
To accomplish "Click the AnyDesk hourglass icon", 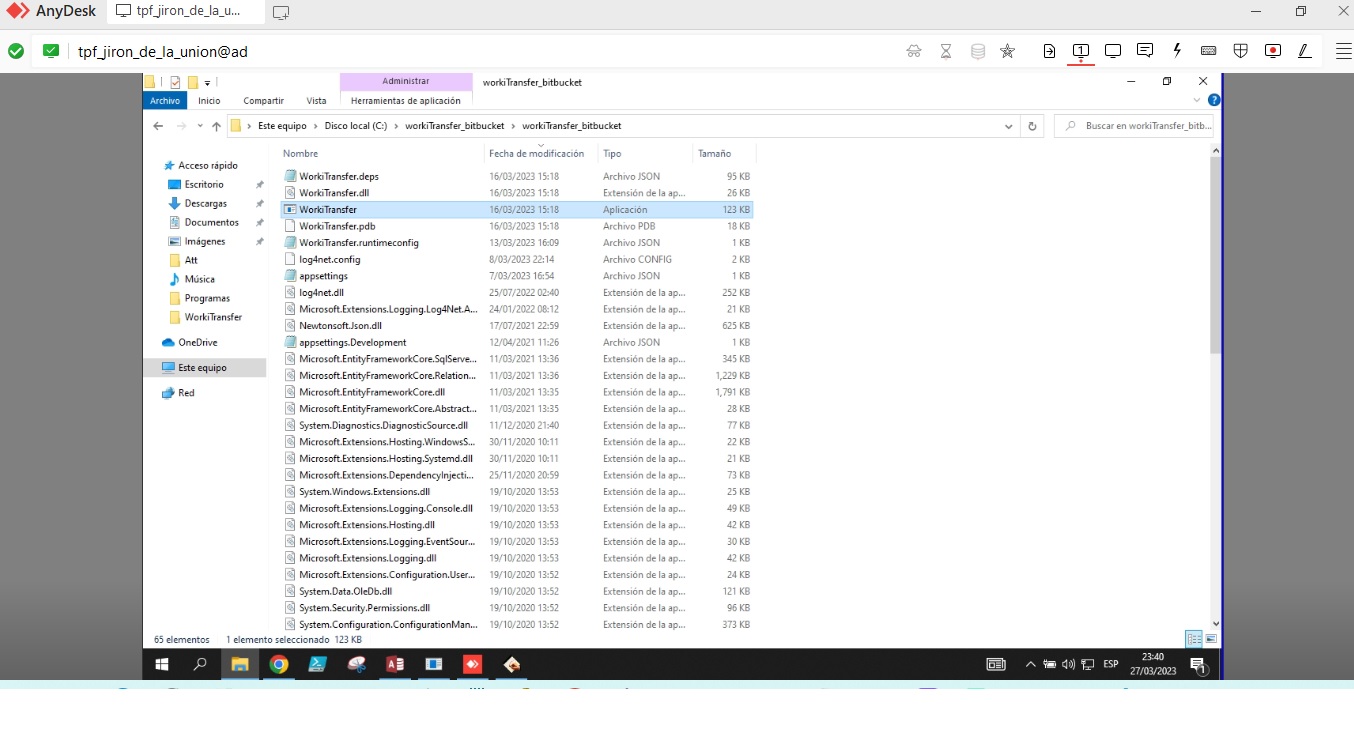I will [x=946, y=51].
